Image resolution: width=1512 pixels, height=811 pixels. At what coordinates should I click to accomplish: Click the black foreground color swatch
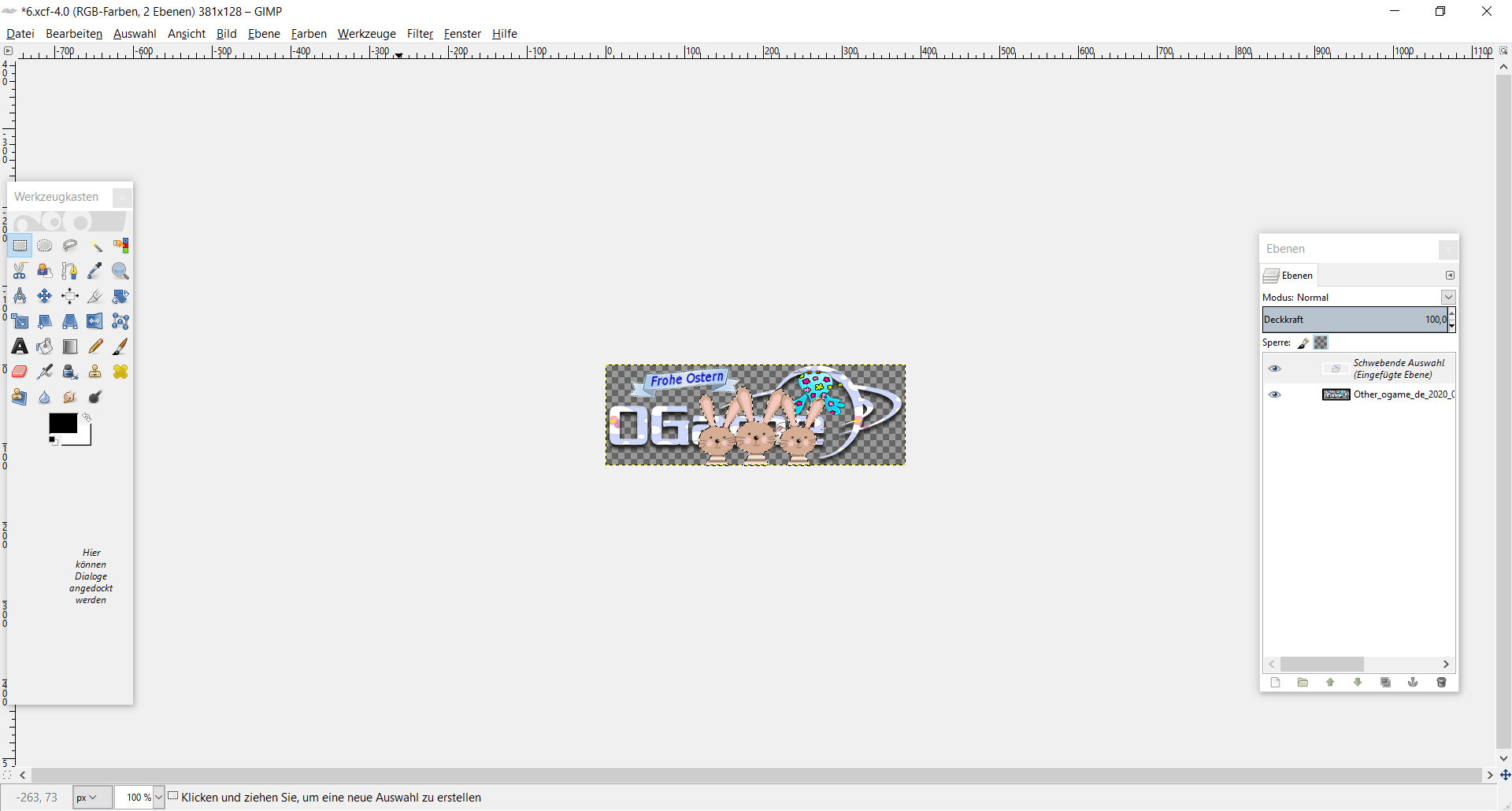click(x=63, y=424)
